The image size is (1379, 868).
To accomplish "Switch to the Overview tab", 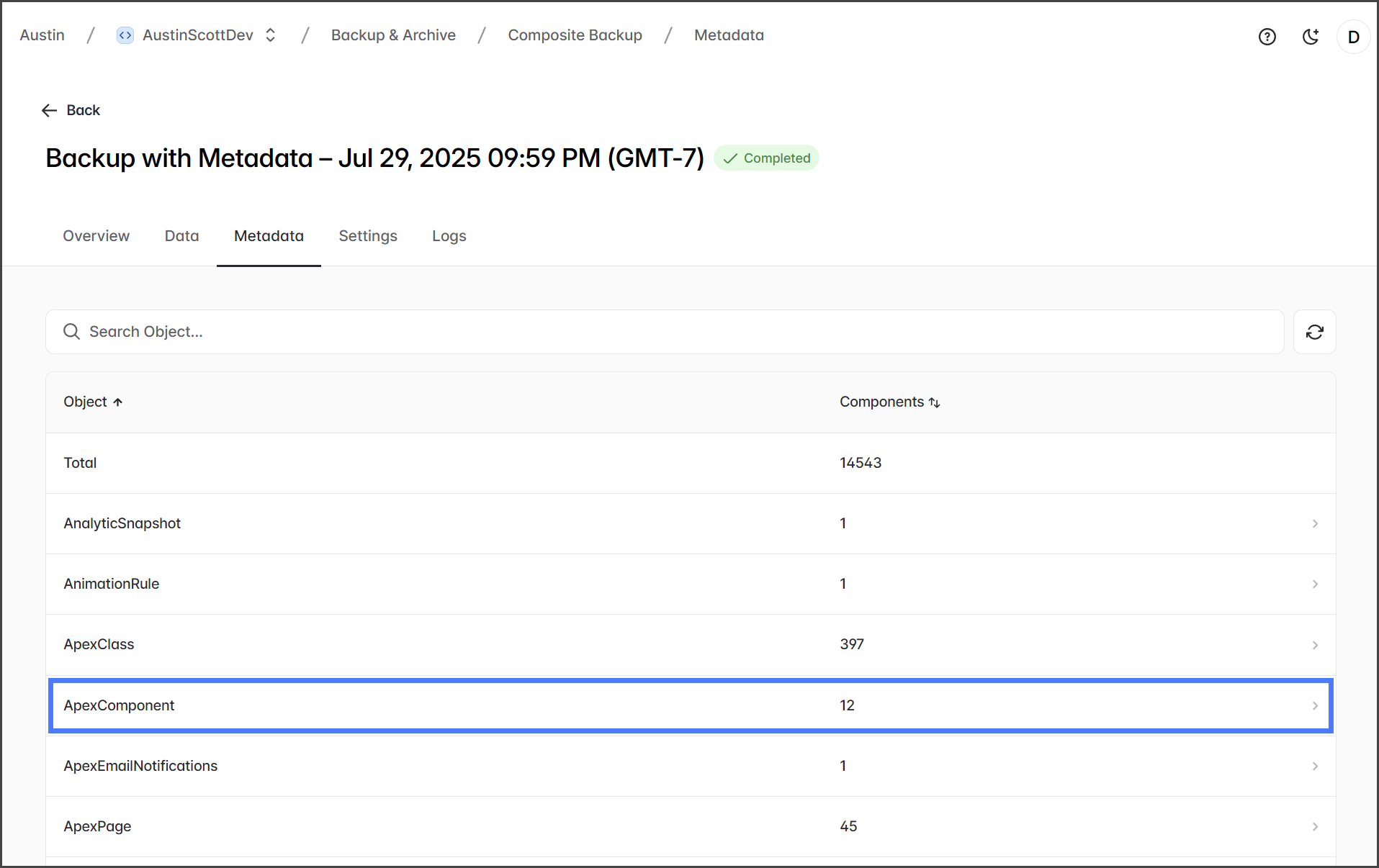I will (x=96, y=236).
